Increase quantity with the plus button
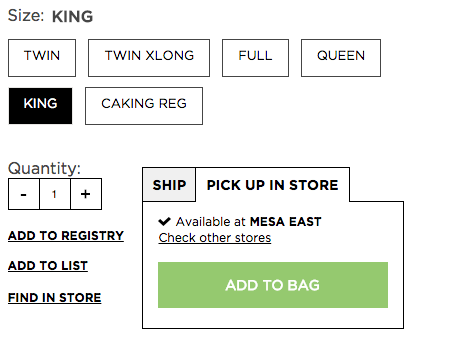The height and width of the screenshot is (361, 449). pyautogui.click(x=86, y=194)
